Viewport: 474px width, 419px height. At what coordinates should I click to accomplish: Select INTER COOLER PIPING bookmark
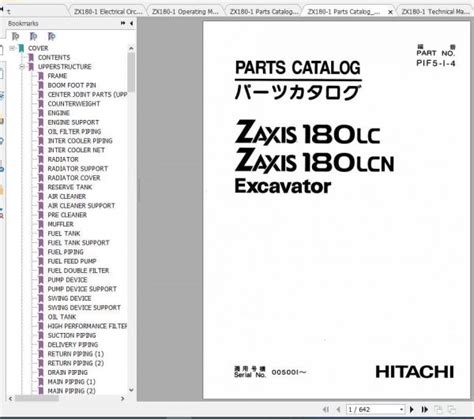click(80, 141)
